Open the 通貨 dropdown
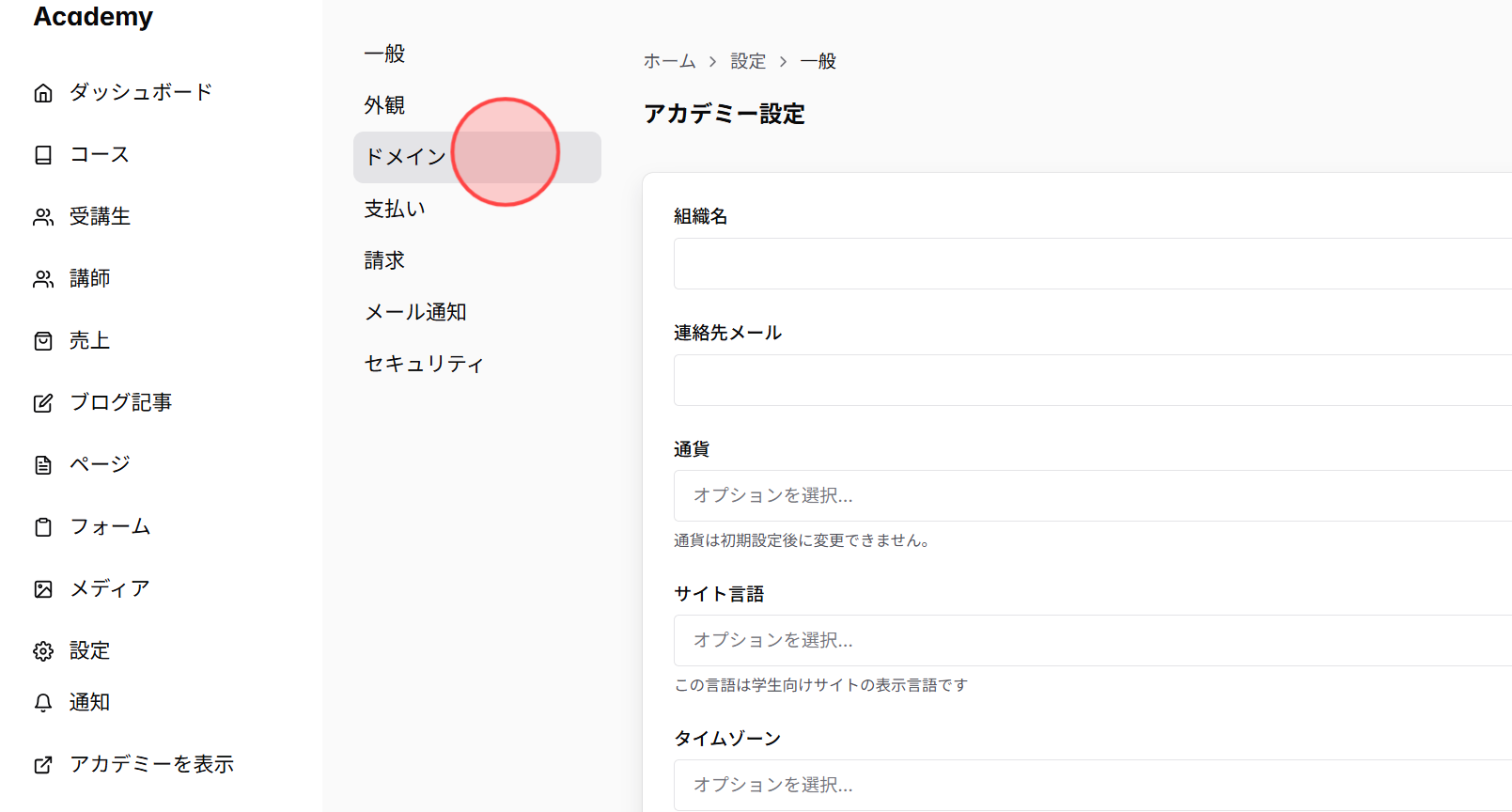 point(1093,496)
